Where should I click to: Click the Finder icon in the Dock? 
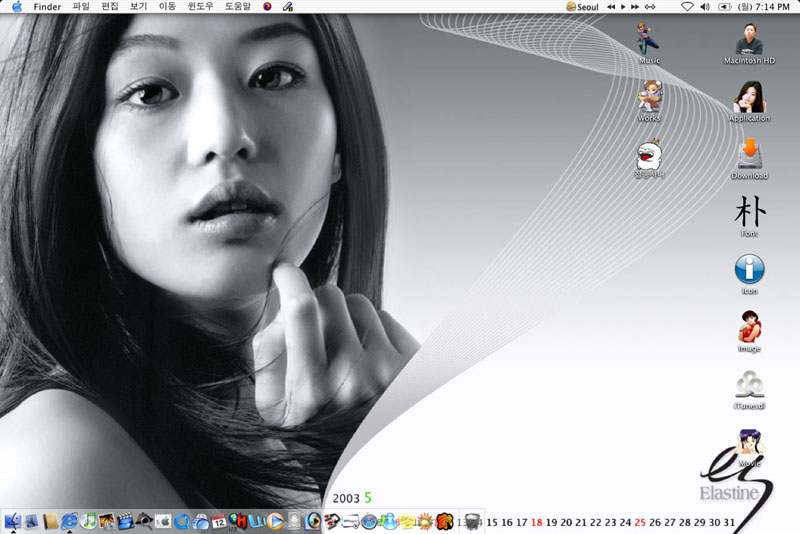13,521
